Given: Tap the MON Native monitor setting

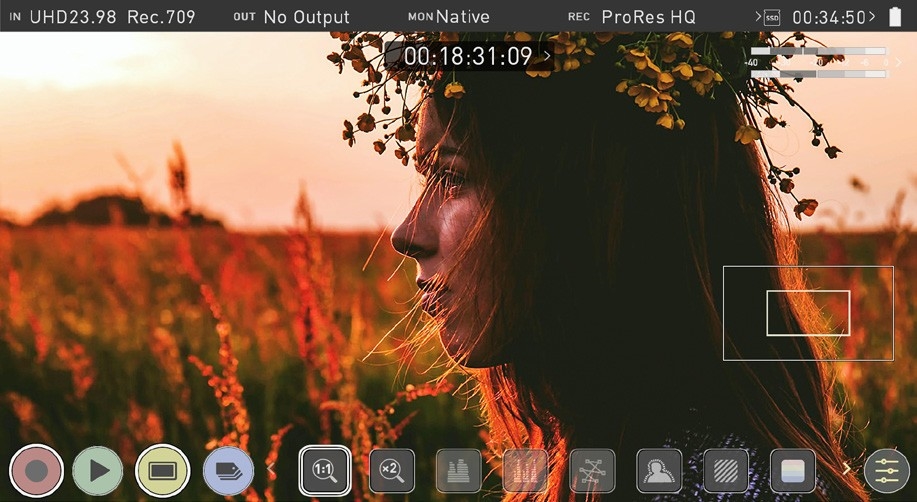Looking at the screenshot, I should tap(449, 17).
